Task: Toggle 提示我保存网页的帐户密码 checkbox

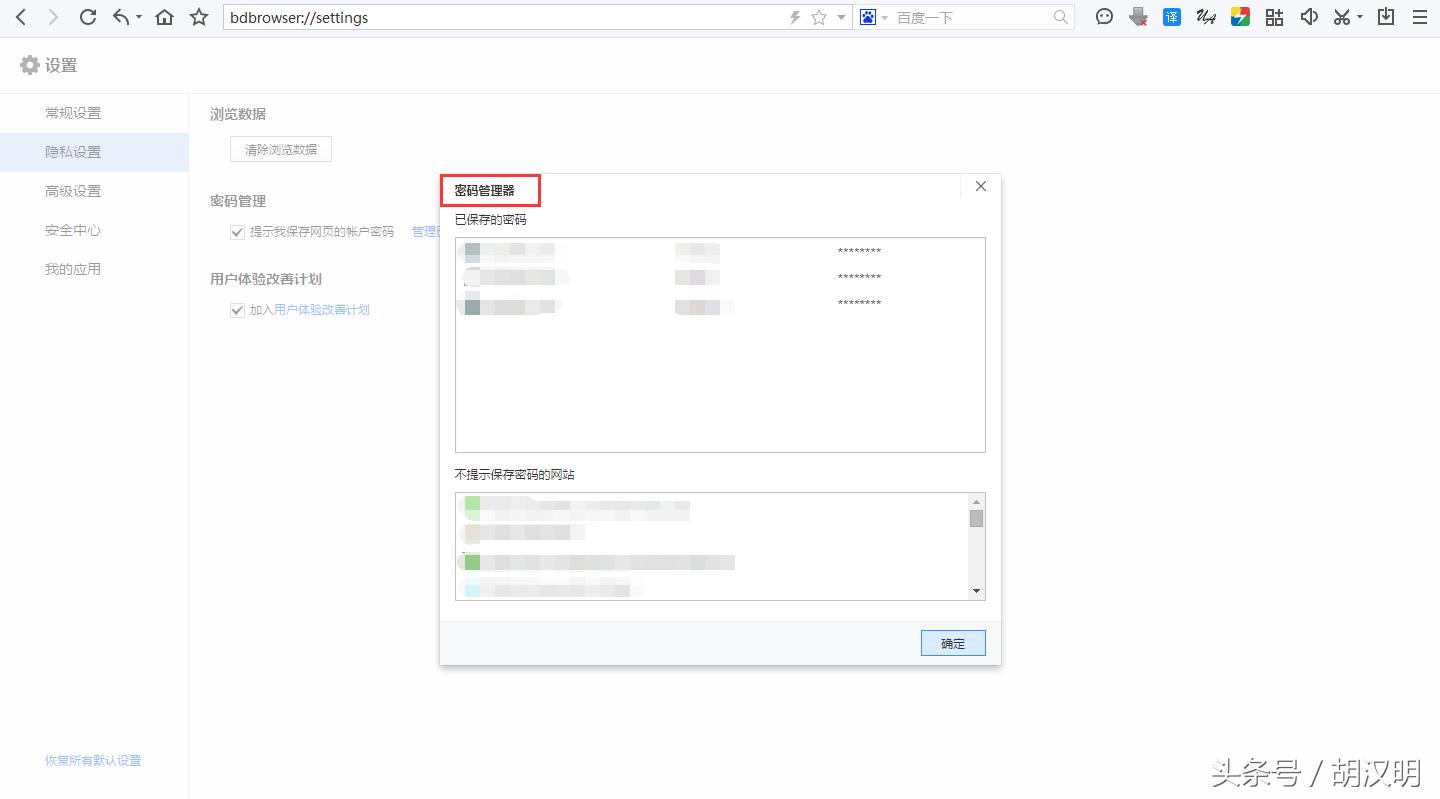Action: point(237,232)
